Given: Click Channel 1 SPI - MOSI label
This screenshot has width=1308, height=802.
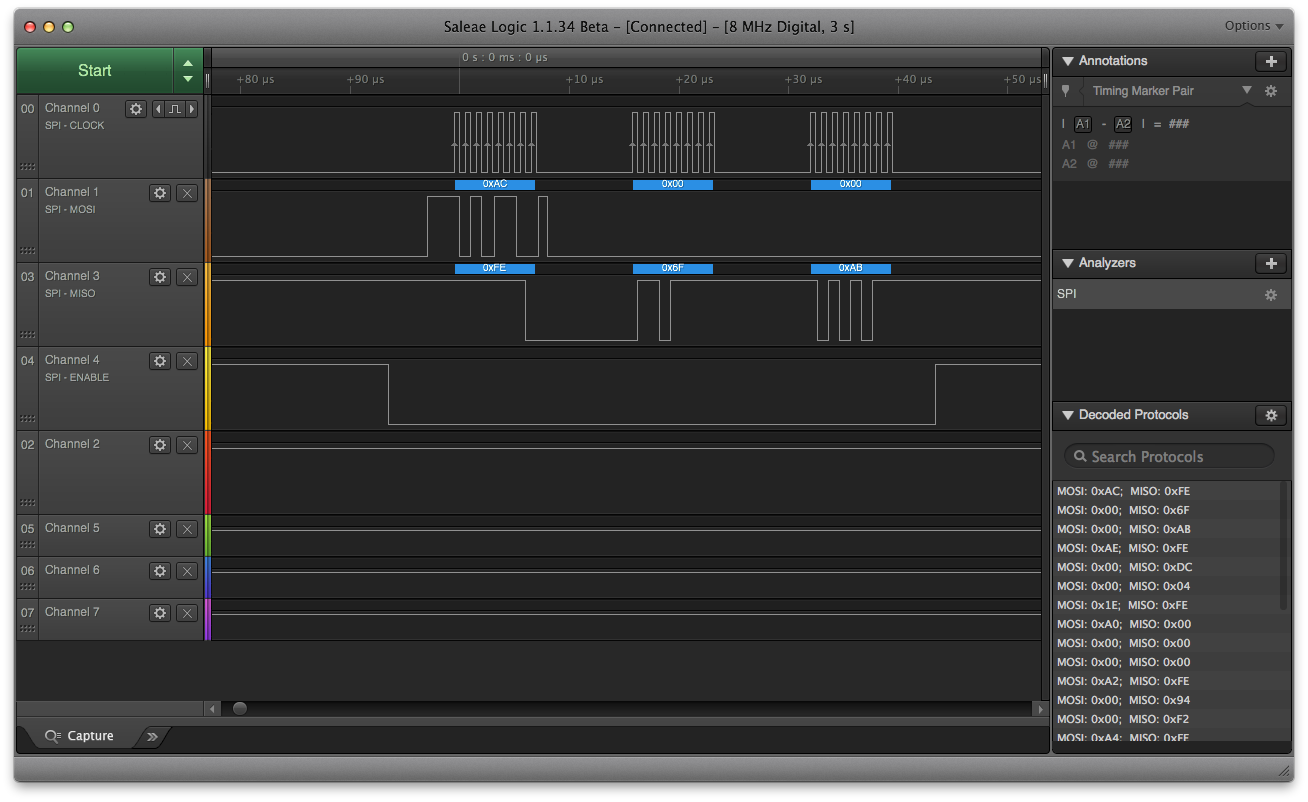Looking at the screenshot, I should click(70, 210).
